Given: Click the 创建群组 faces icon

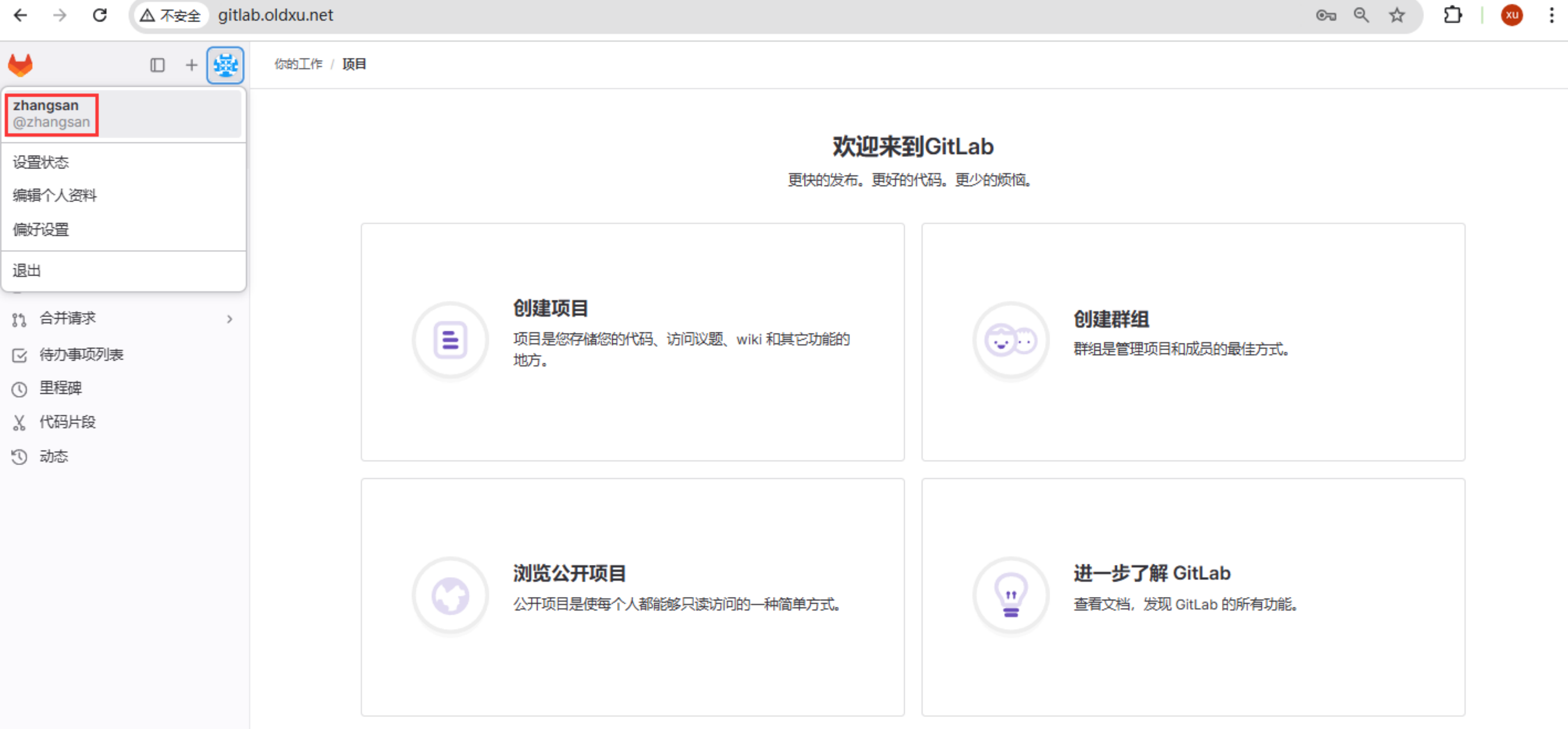Looking at the screenshot, I should pyautogui.click(x=1010, y=340).
